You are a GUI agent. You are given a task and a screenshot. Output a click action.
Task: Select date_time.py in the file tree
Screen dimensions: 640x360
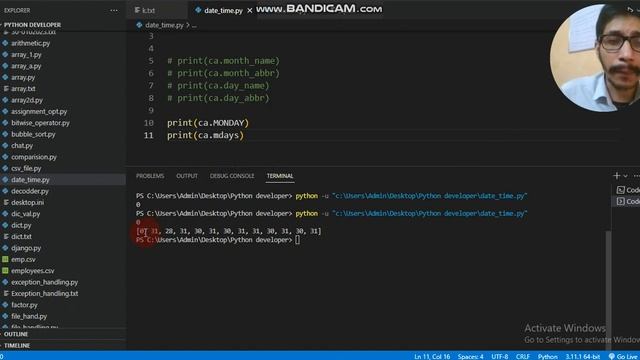click(30, 180)
